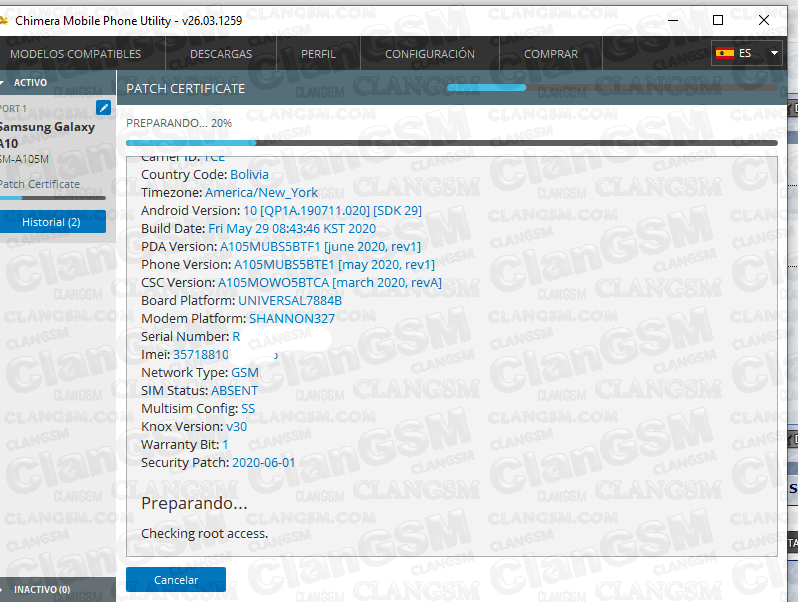This screenshot has width=798, height=602.
Task: Click the Knox Version value v30
Action: click(237, 426)
